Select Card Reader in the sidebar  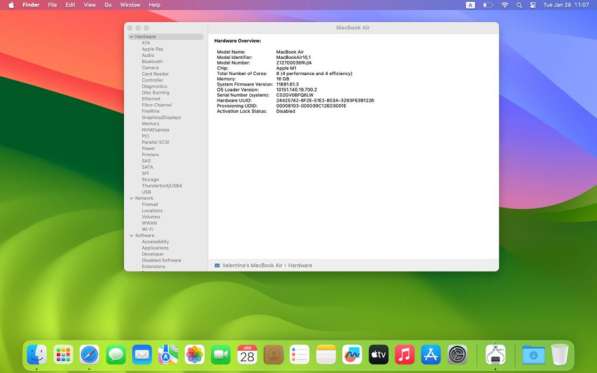click(155, 74)
